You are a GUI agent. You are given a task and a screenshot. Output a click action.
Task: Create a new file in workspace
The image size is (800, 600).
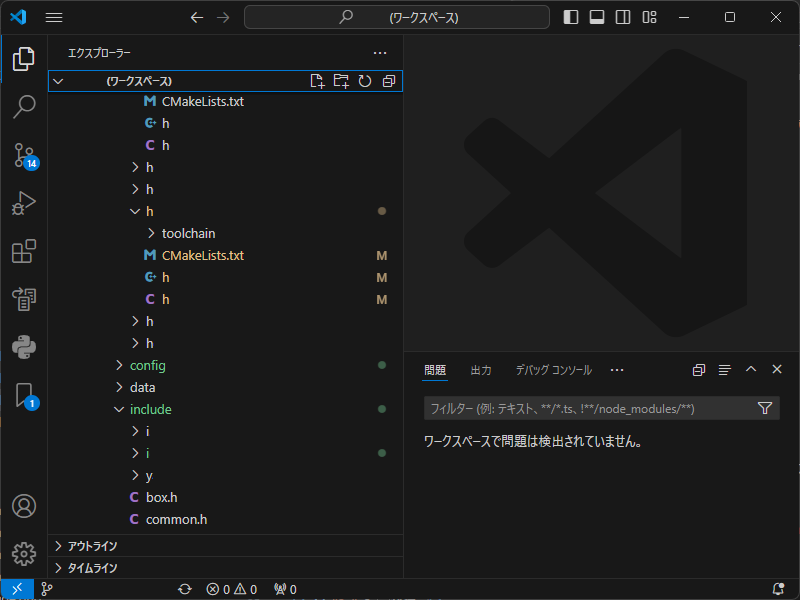coord(317,81)
